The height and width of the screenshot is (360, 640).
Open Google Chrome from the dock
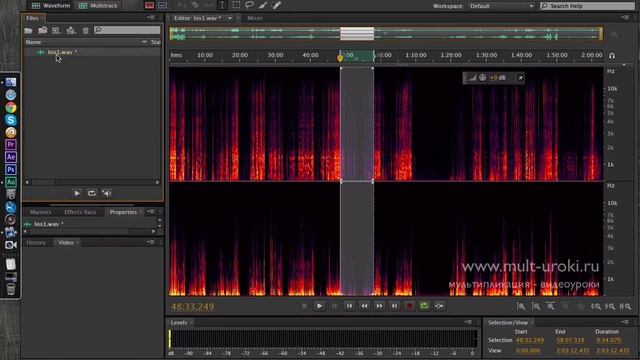[11, 107]
